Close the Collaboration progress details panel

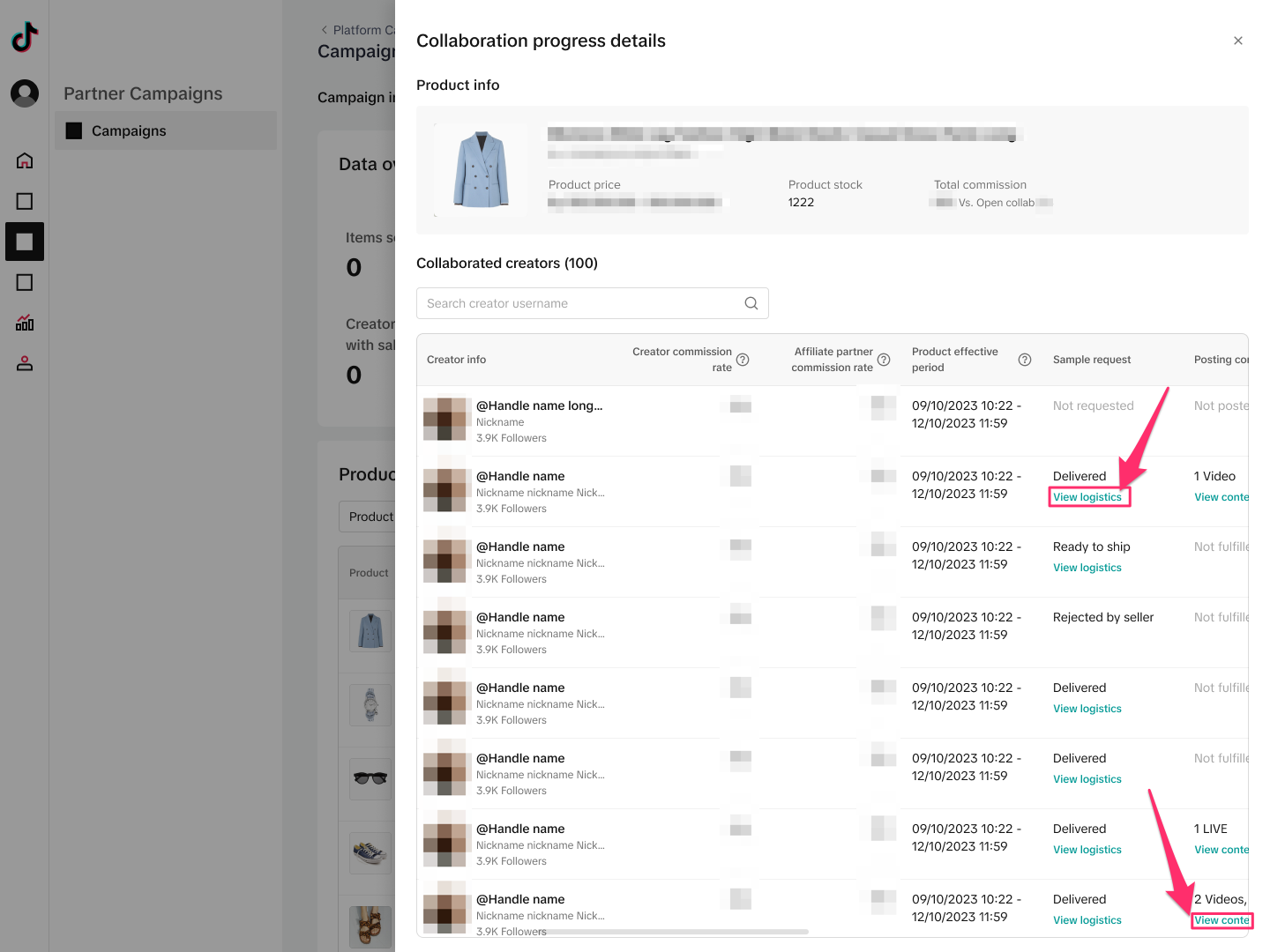tap(1237, 41)
